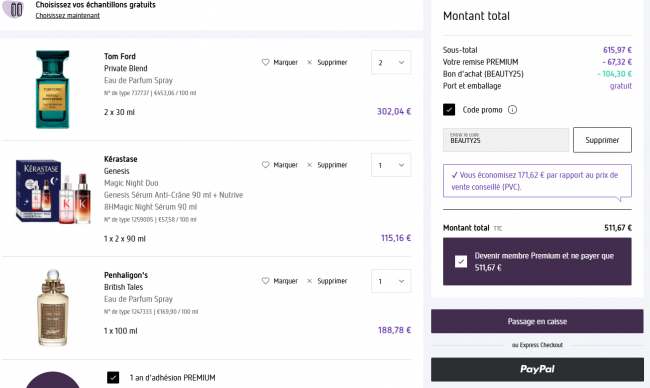
Task: Uncheck the Code promo checkbox
Action: [x=449, y=109]
